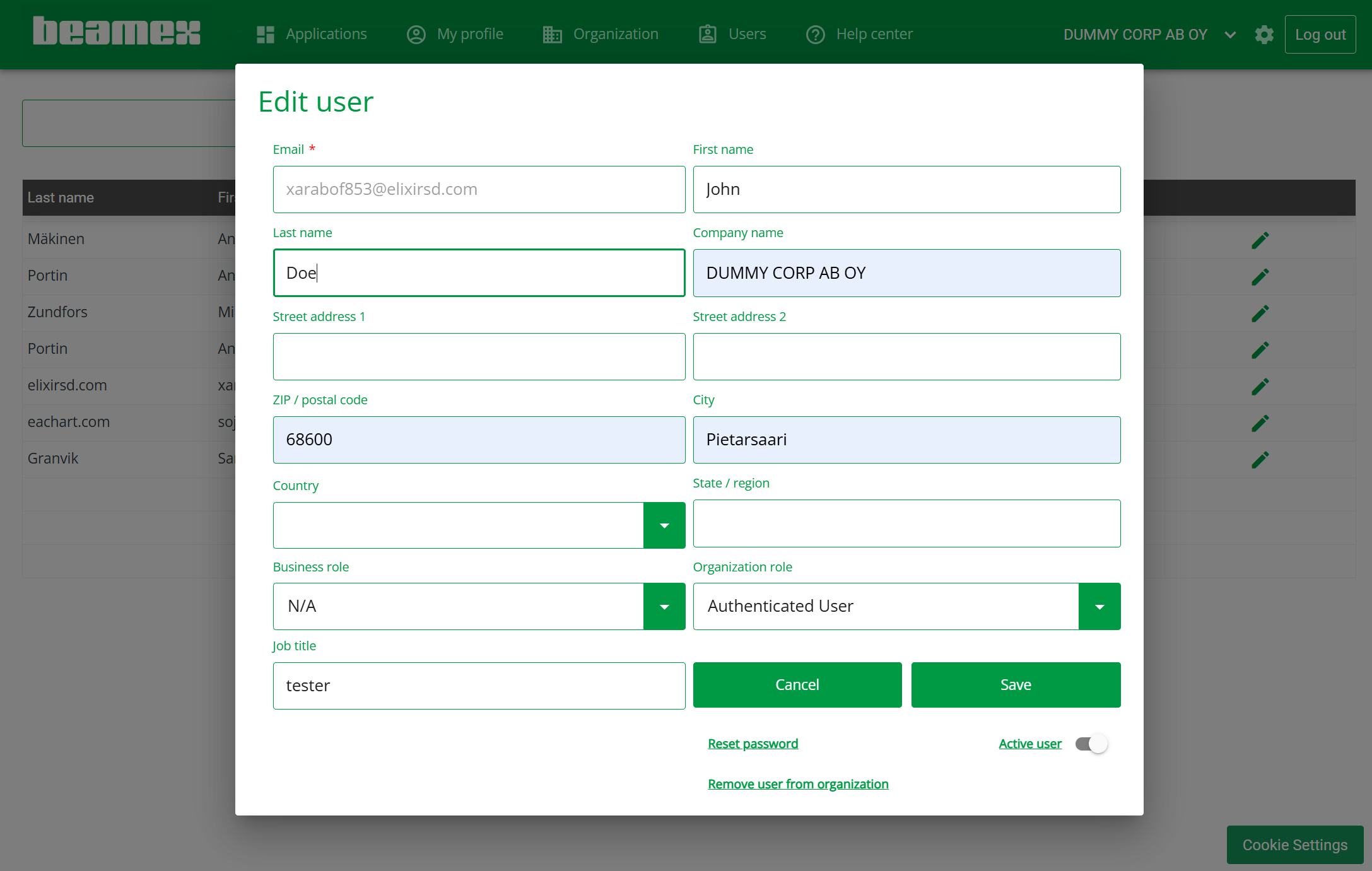Open the Organization menu item

pyautogui.click(x=601, y=34)
